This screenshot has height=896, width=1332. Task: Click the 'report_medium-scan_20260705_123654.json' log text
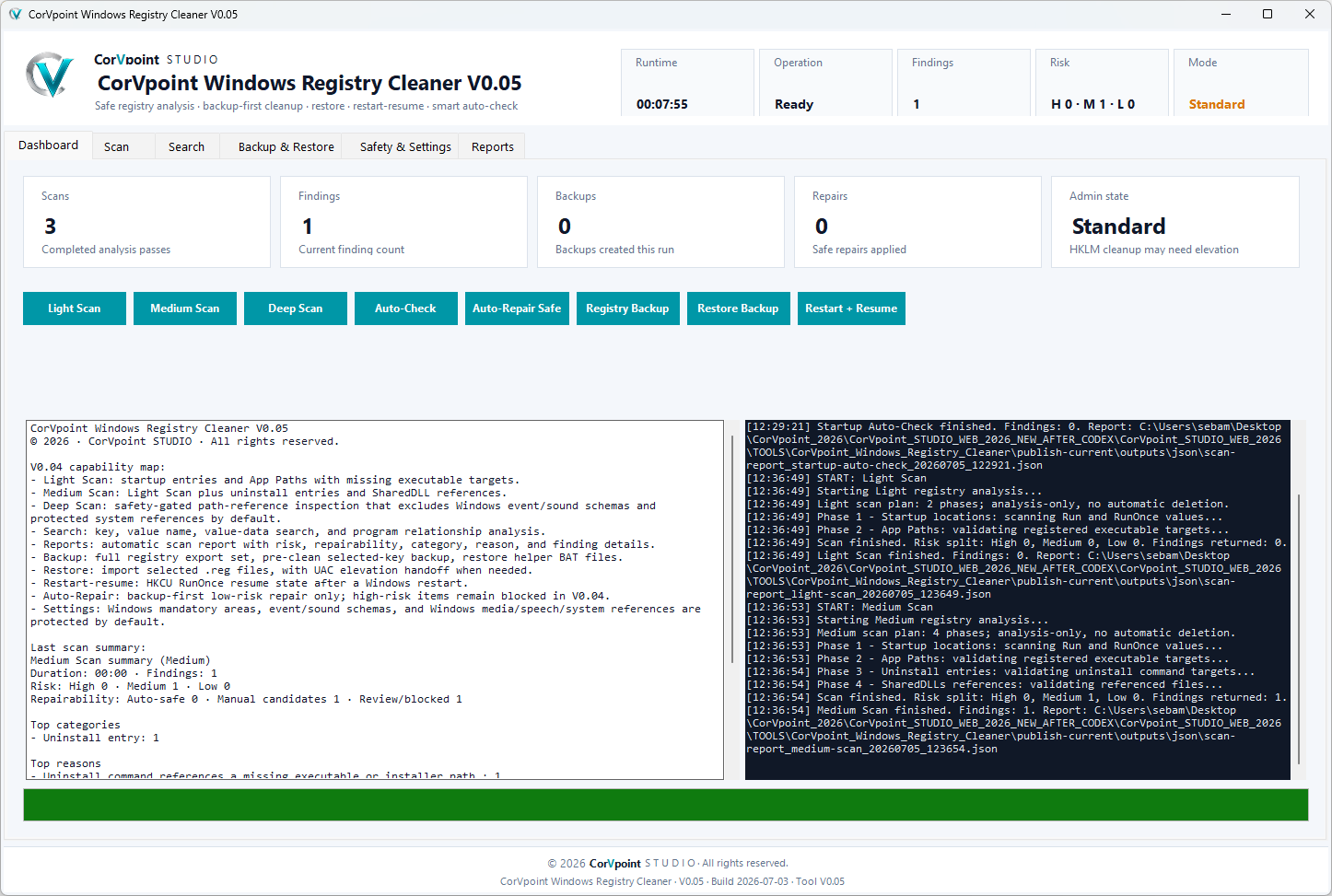pos(871,749)
